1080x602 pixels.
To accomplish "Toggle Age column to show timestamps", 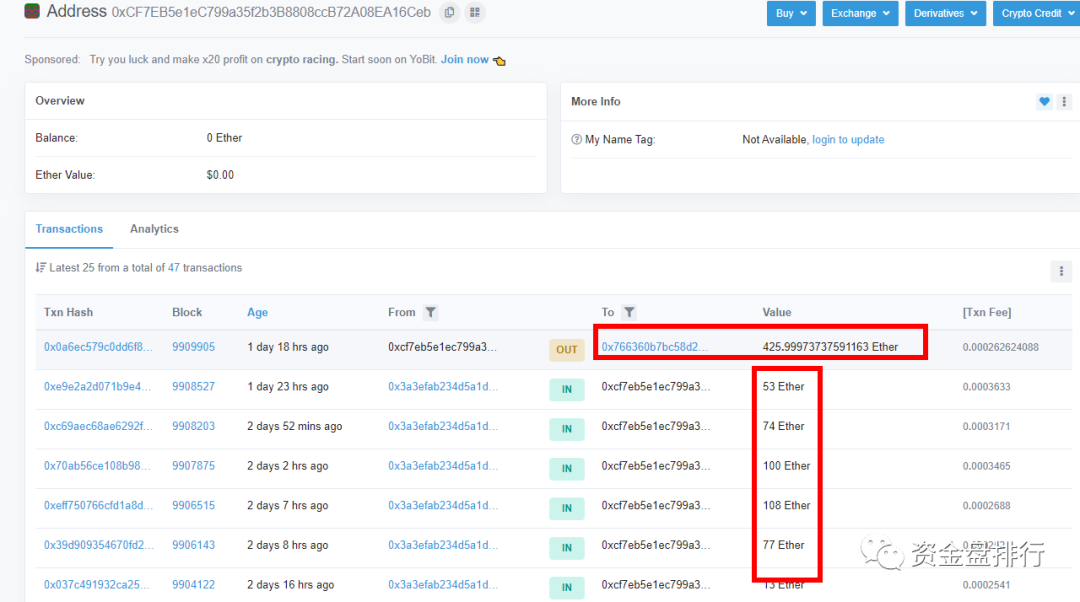I will [x=257, y=312].
